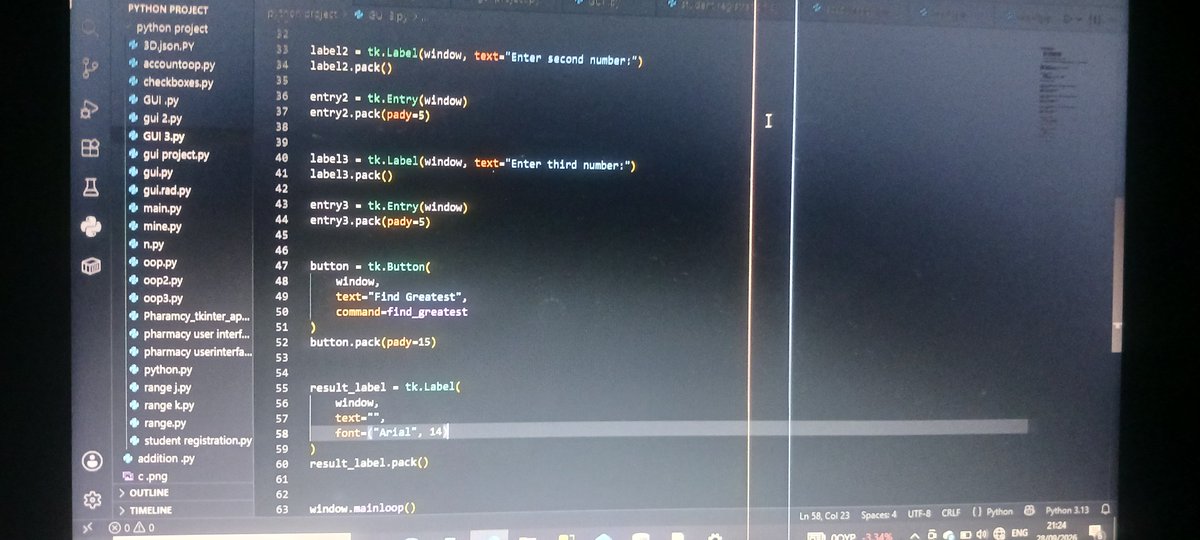This screenshot has width=1200, height=540.
Task: Open the Run and Debug view
Action: (90, 108)
